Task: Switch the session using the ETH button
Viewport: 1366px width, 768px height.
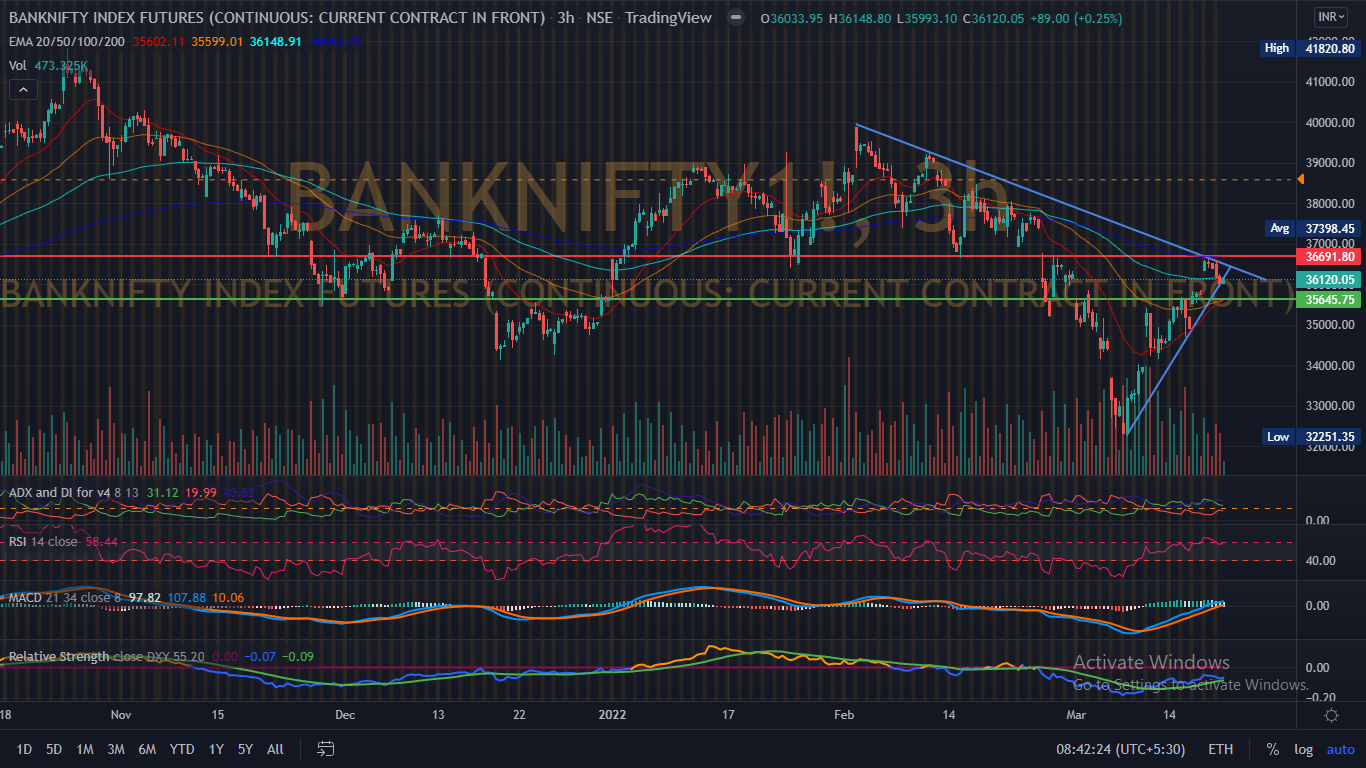Action: tap(1220, 749)
